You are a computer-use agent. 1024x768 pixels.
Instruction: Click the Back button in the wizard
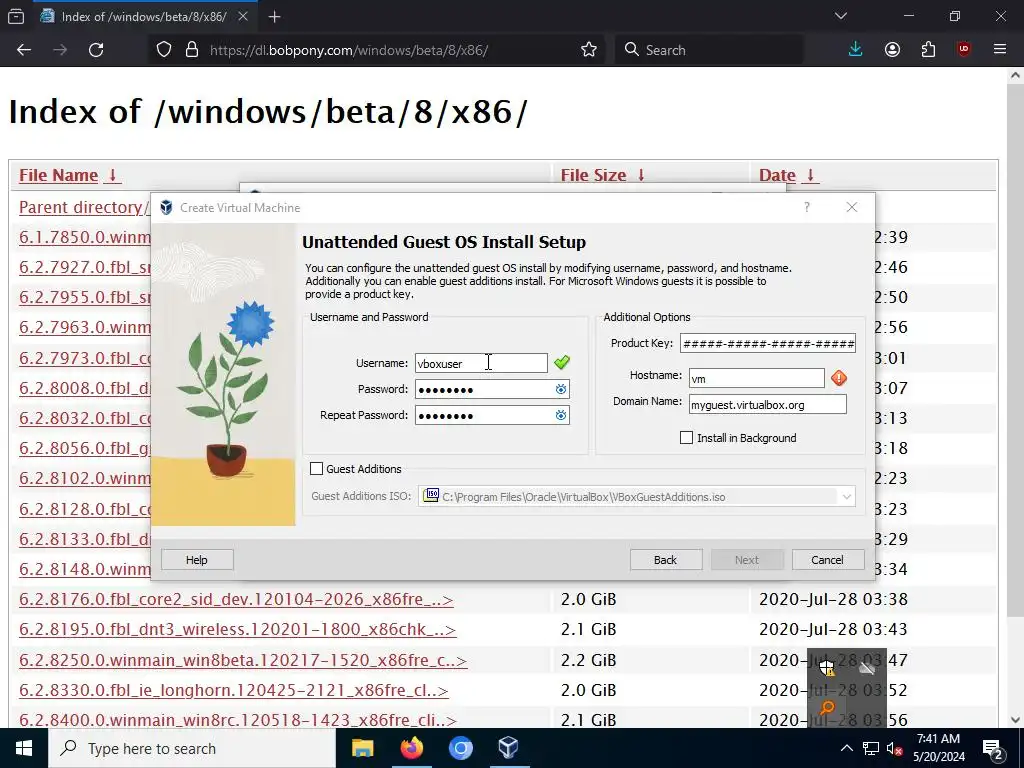(x=665, y=560)
